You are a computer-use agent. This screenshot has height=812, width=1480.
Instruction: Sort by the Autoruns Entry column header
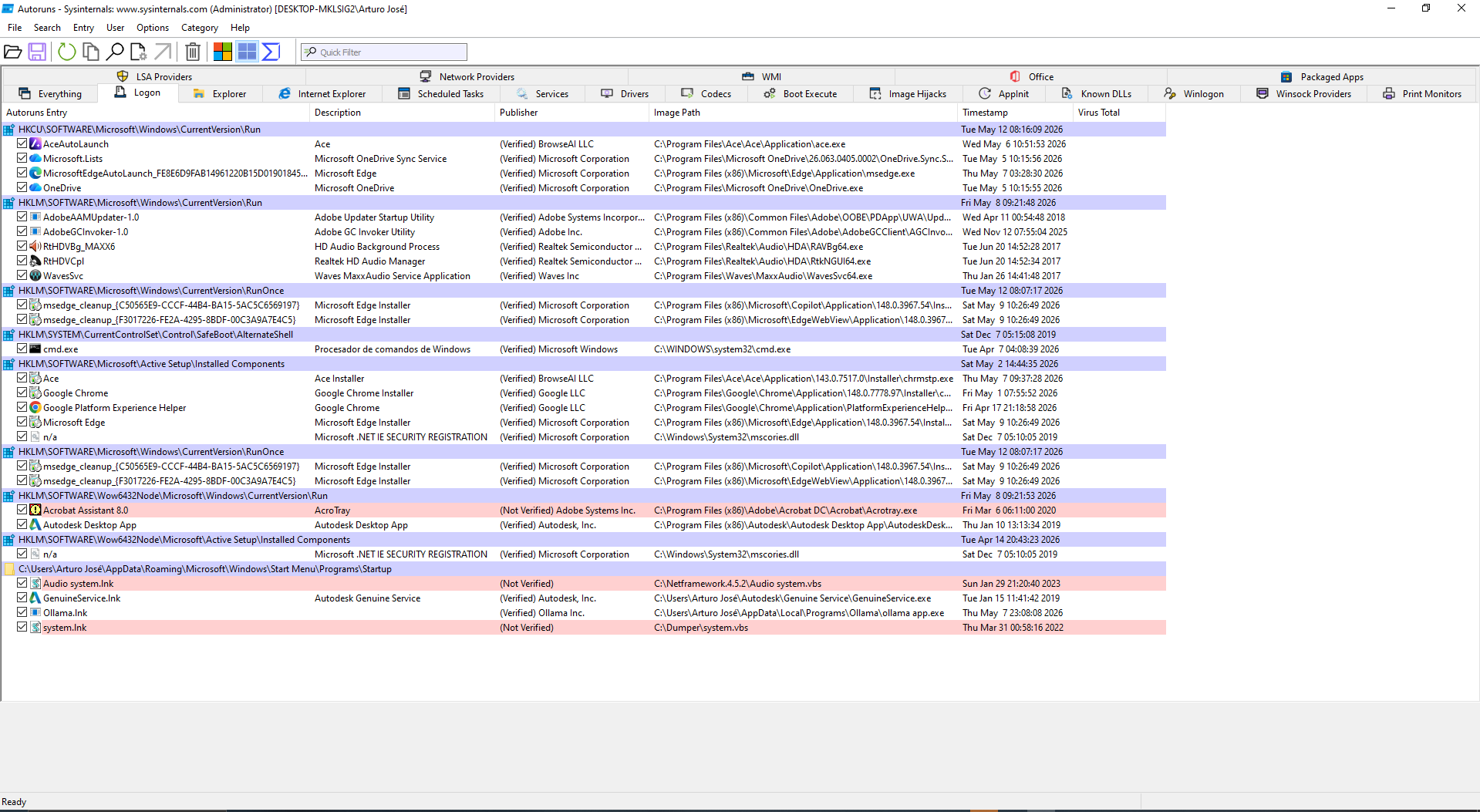(155, 113)
